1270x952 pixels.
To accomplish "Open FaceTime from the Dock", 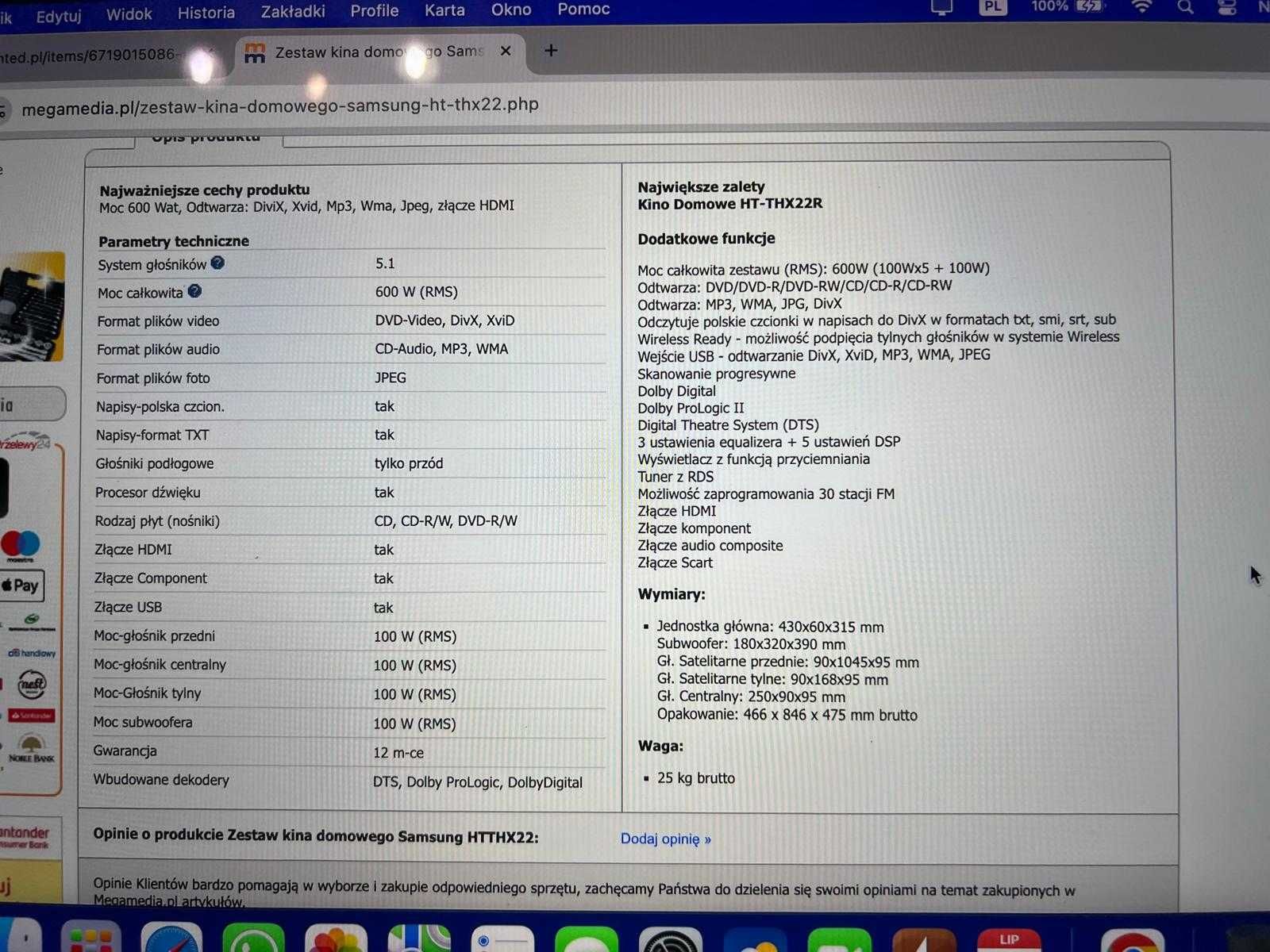I will [x=839, y=939].
